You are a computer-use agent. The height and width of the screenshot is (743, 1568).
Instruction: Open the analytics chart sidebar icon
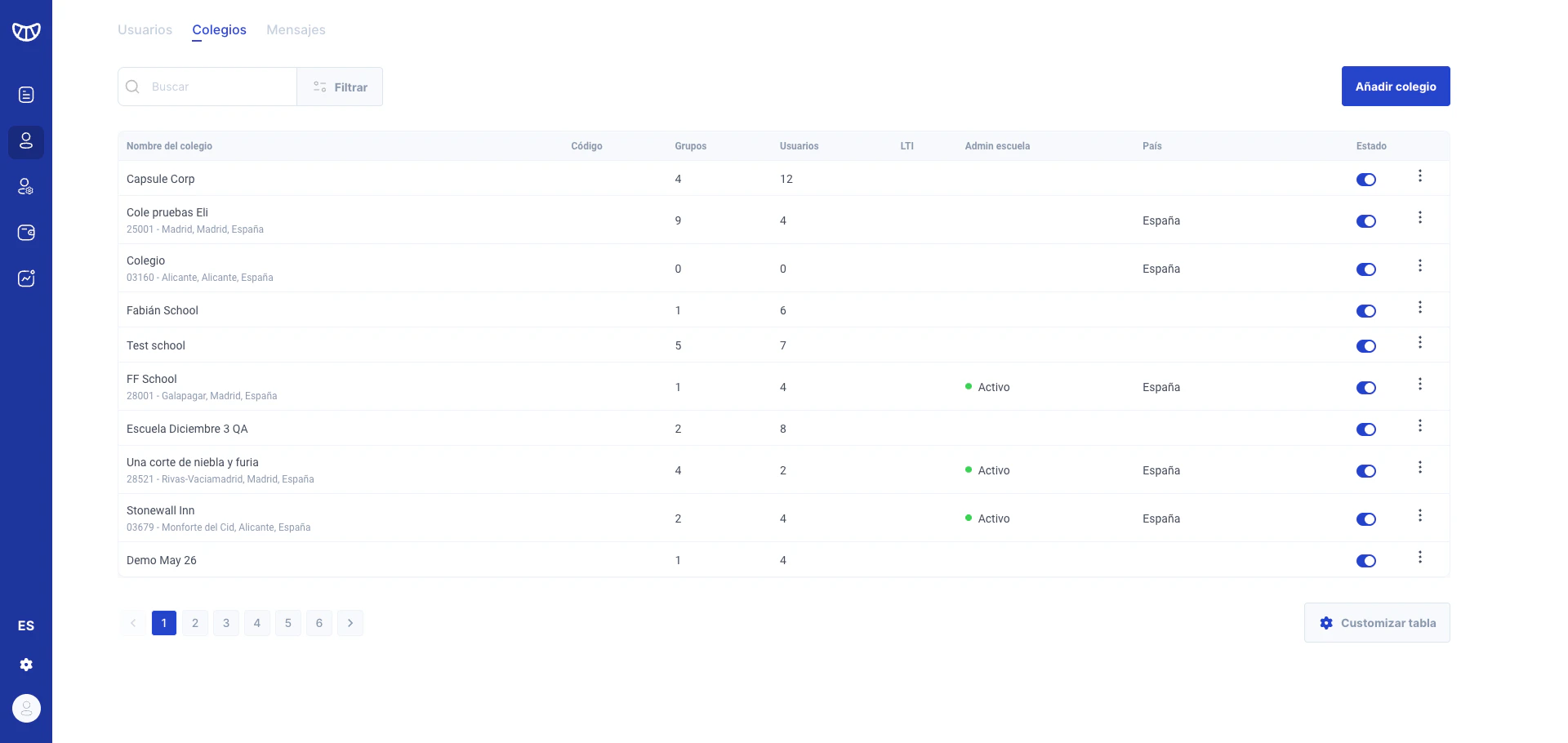pyautogui.click(x=26, y=278)
